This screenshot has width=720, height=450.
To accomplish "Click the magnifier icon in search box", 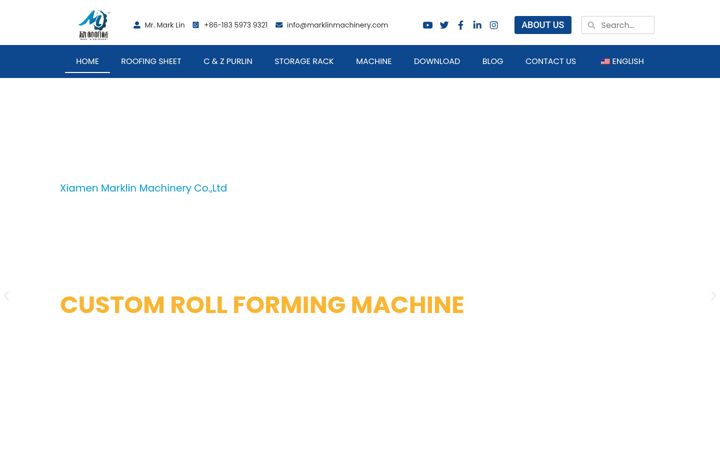I will [591, 25].
